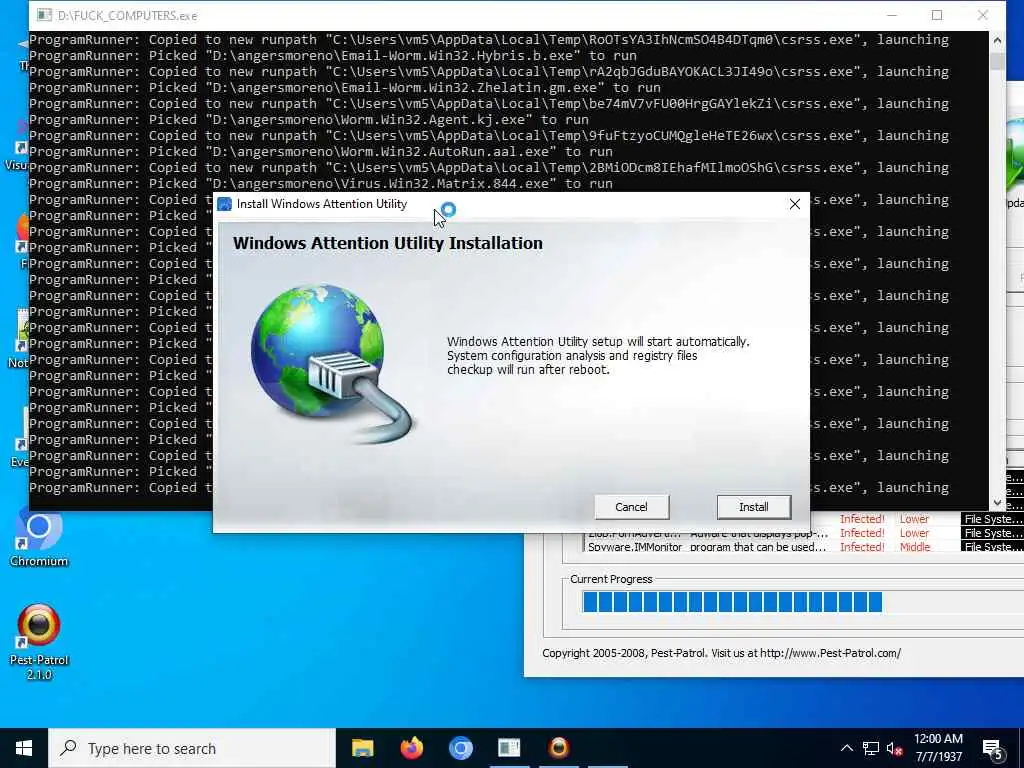Click Cancel in Windows Attention Utility installer

click(x=632, y=507)
